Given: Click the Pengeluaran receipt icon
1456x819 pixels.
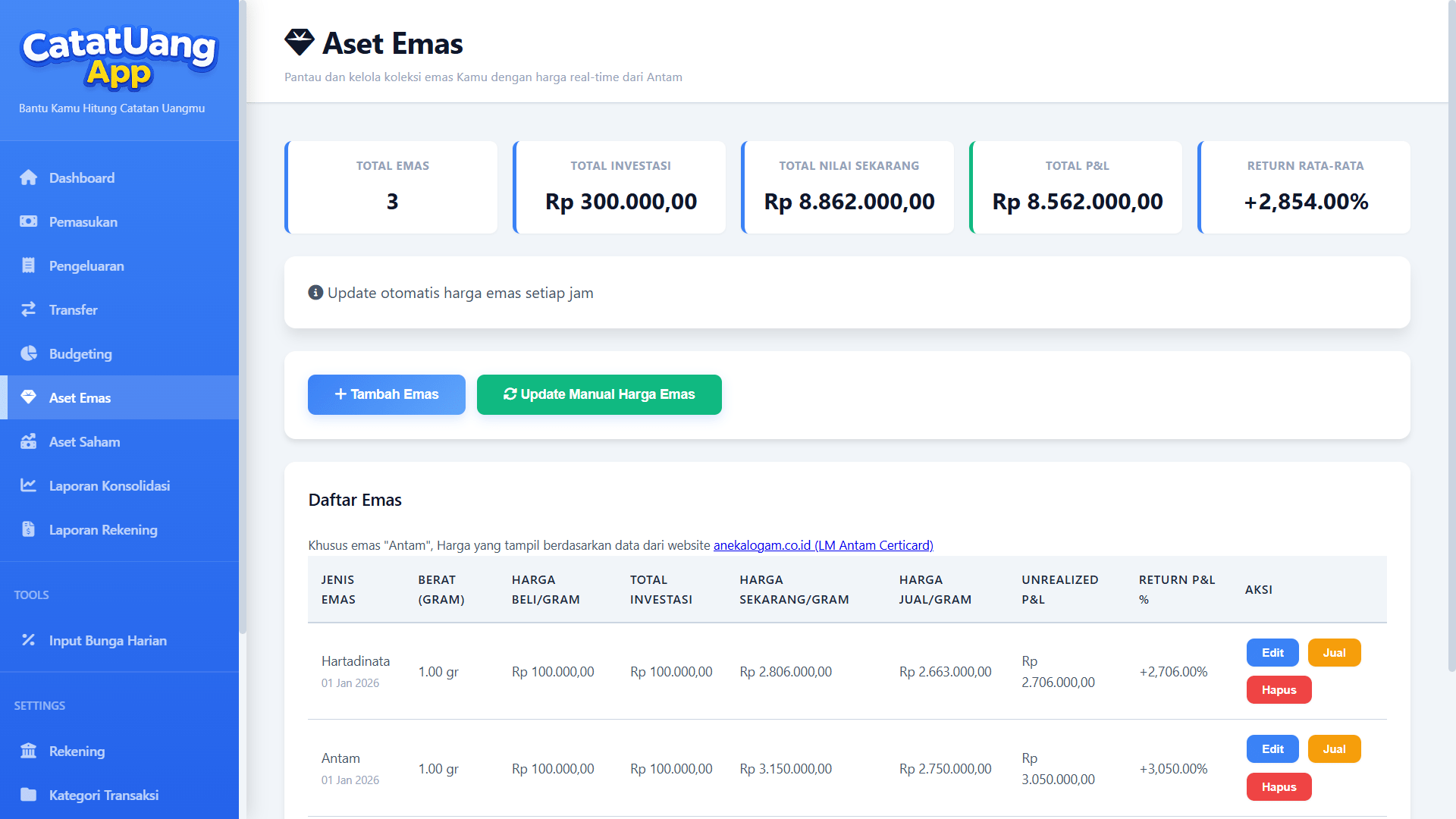Looking at the screenshot, I should coord(29,265).
